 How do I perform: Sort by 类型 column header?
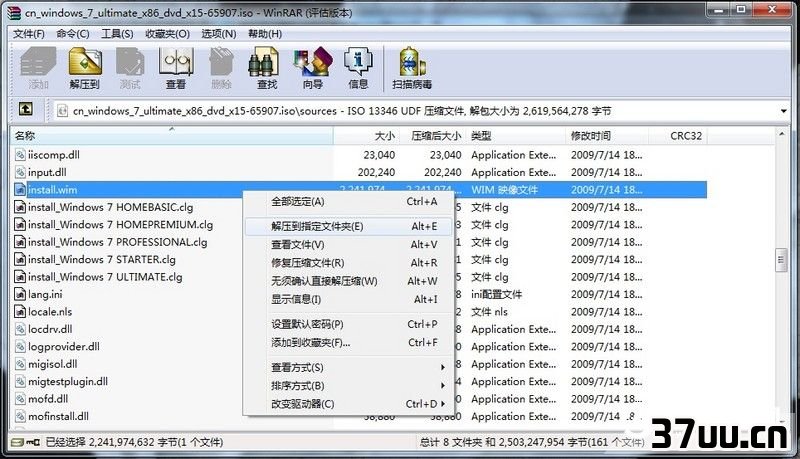516,136
